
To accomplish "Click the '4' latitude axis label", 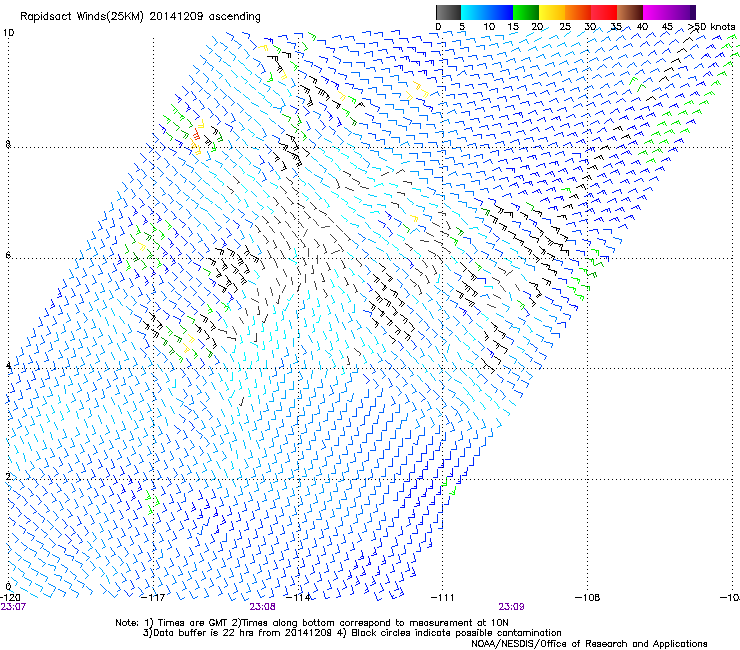I will (x=8, y=365).
